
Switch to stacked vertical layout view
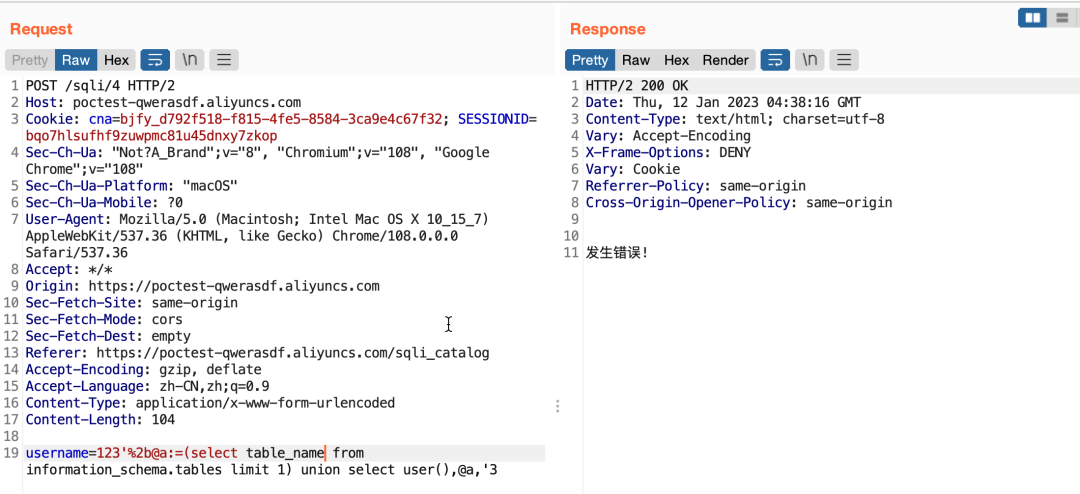[x=1061, y=18]
